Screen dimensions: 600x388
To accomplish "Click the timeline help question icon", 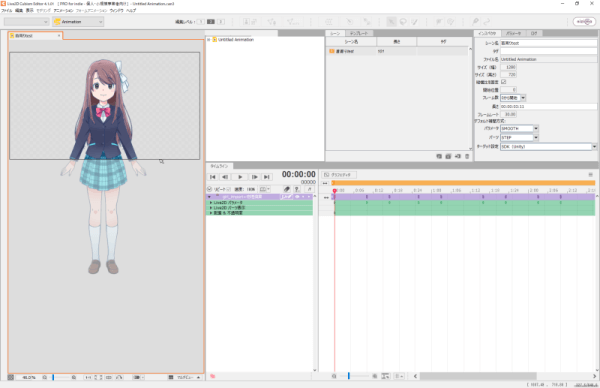I will coord(297,189).
